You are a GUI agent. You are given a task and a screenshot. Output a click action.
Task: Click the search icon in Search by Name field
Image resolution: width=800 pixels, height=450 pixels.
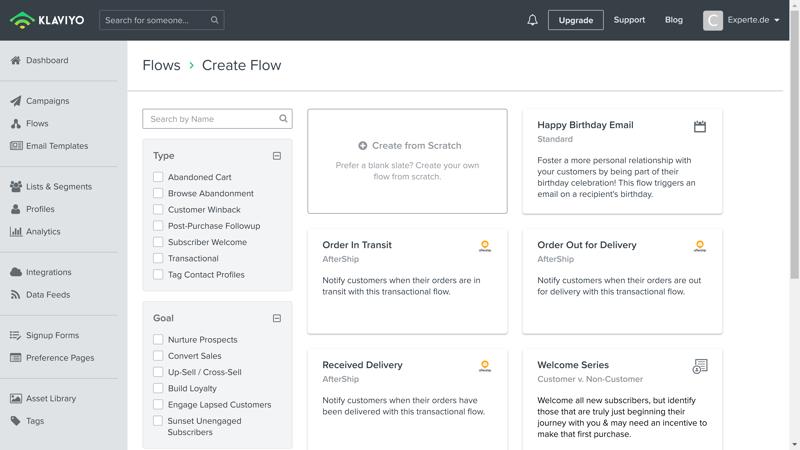click(283, 119)
